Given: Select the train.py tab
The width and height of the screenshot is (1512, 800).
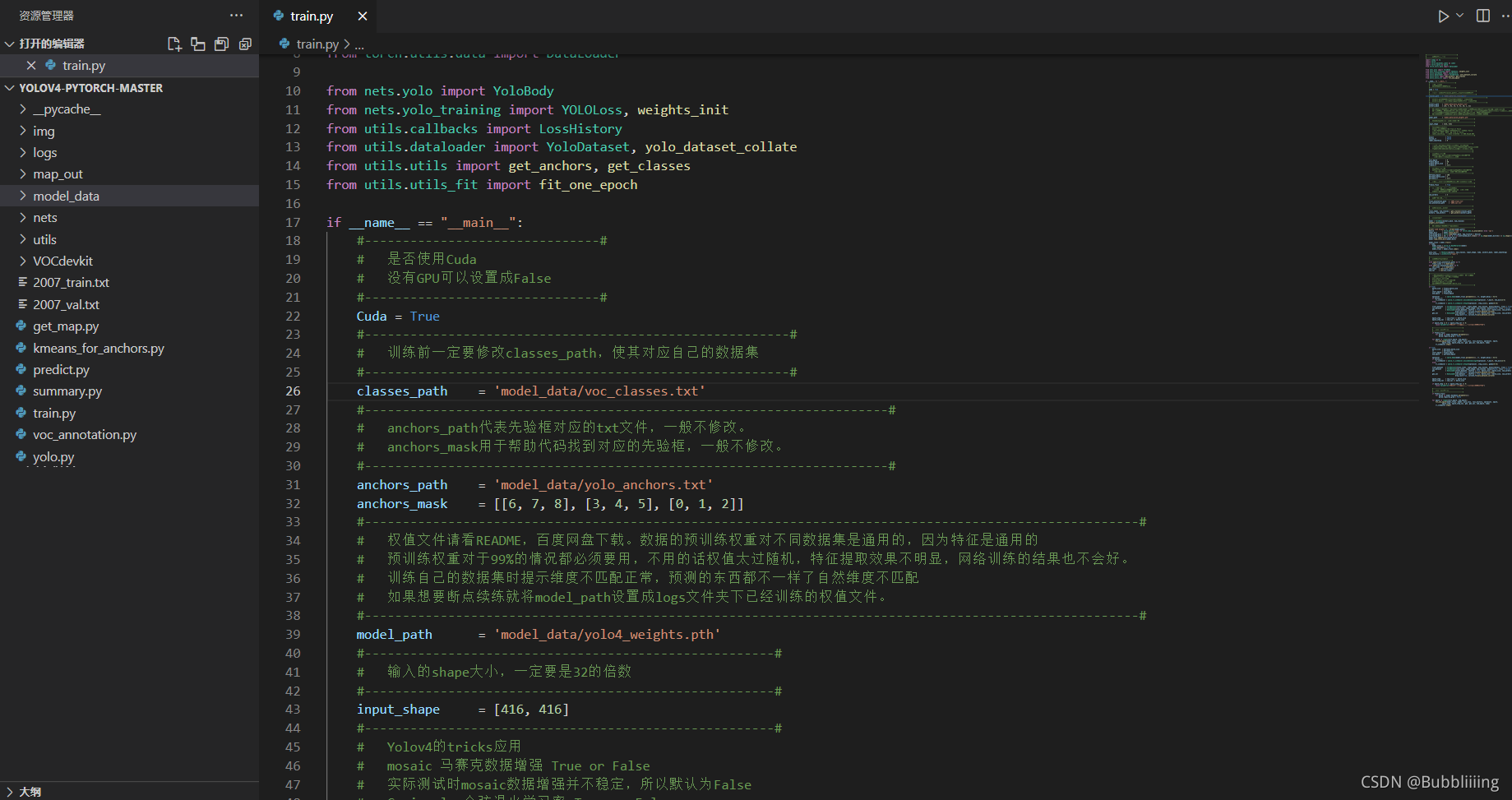Looking at the screenshot, I should pyautogui.click(x=320, y=16).
